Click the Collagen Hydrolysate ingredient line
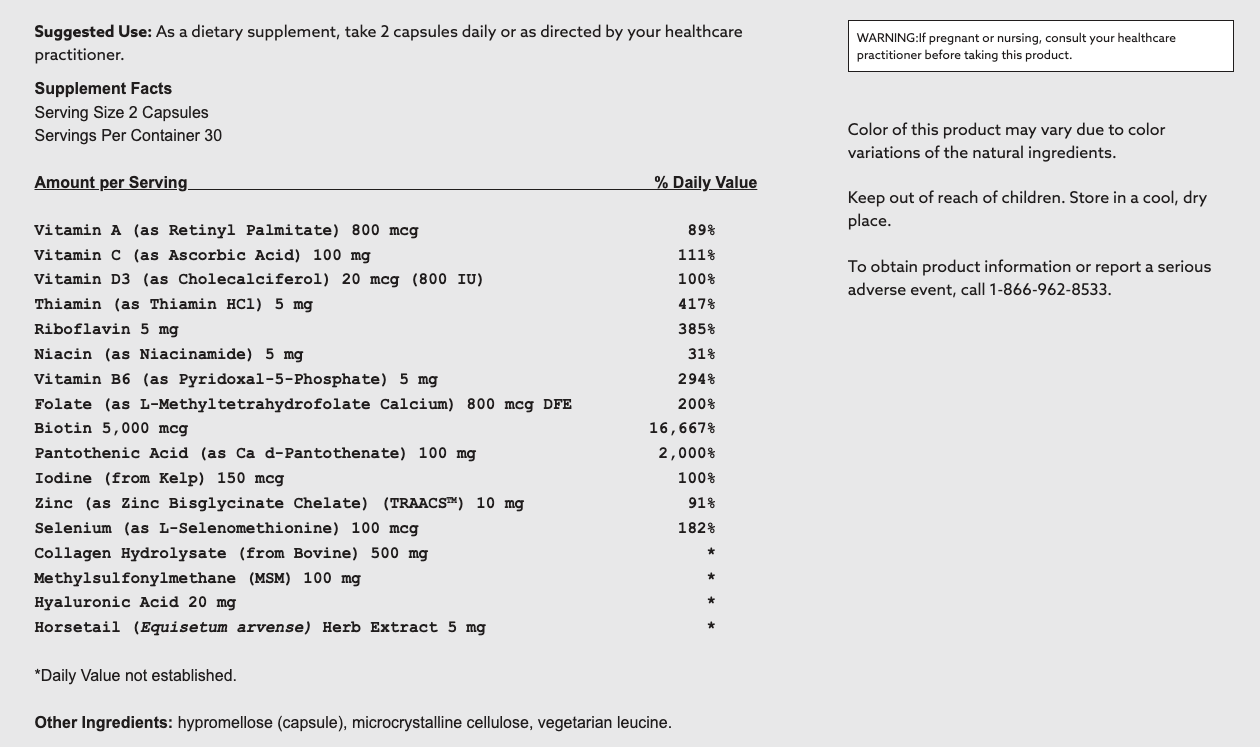Viewport: 1260px width, 747px height. (231, 554)
